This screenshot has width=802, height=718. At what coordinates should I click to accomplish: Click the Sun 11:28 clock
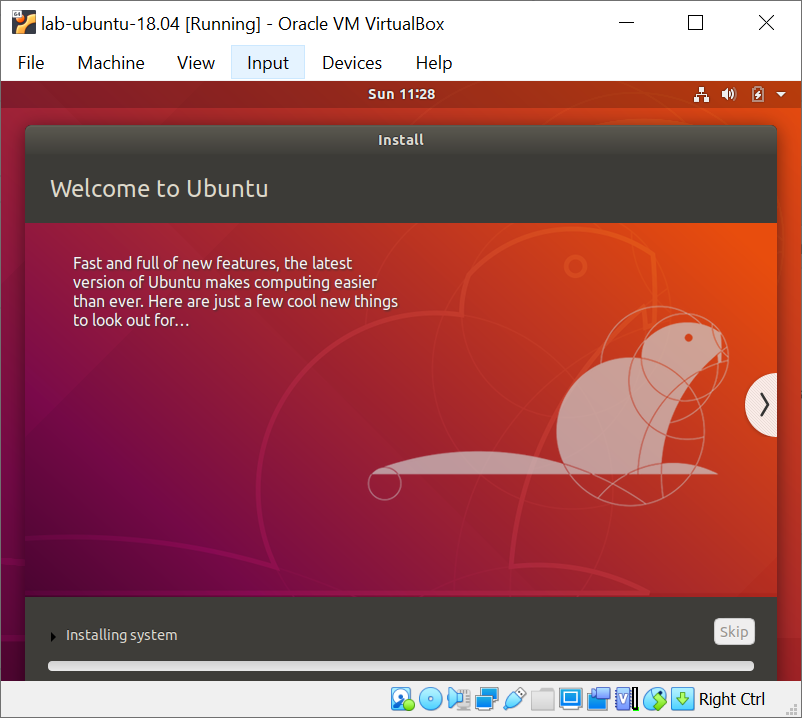coord(402,94)
